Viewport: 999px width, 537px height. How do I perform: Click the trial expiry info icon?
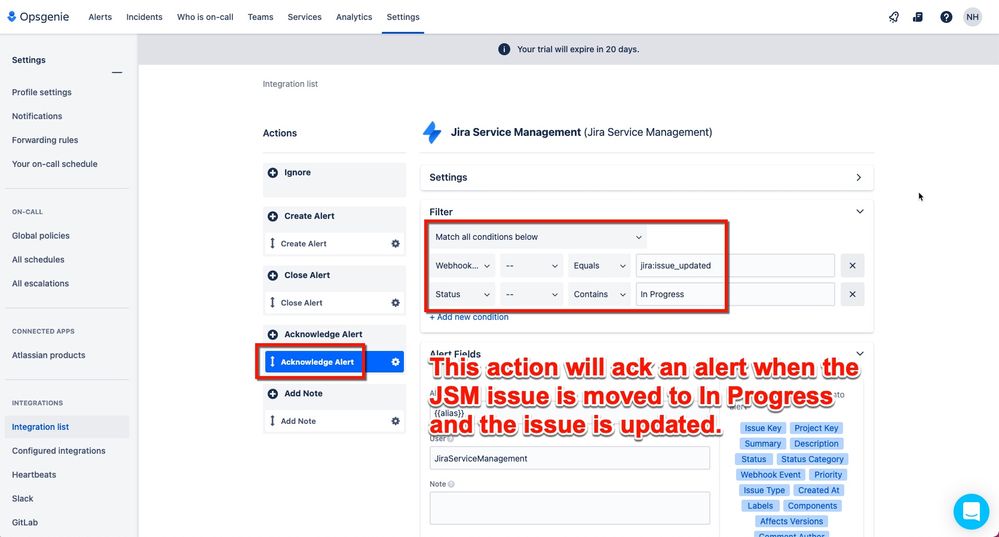pyautogui.click(x=504, y=49)
